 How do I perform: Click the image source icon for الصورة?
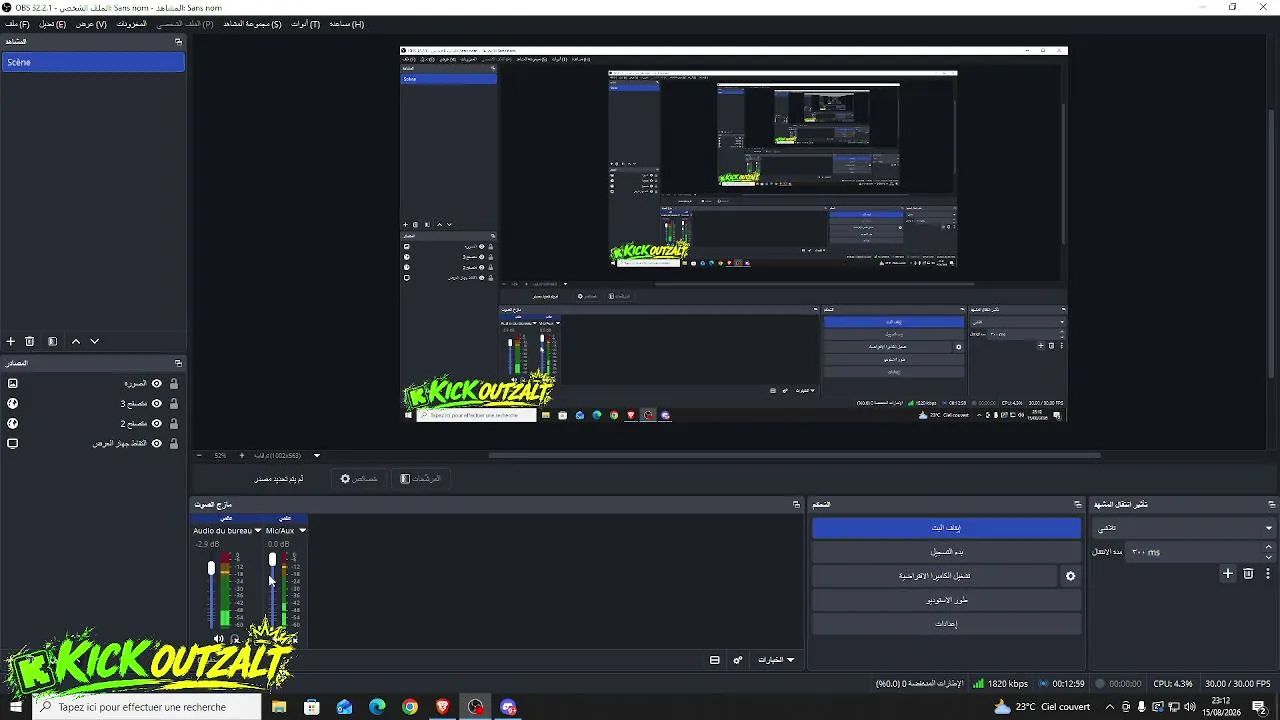pyautogui.click(x=13, y=383)
